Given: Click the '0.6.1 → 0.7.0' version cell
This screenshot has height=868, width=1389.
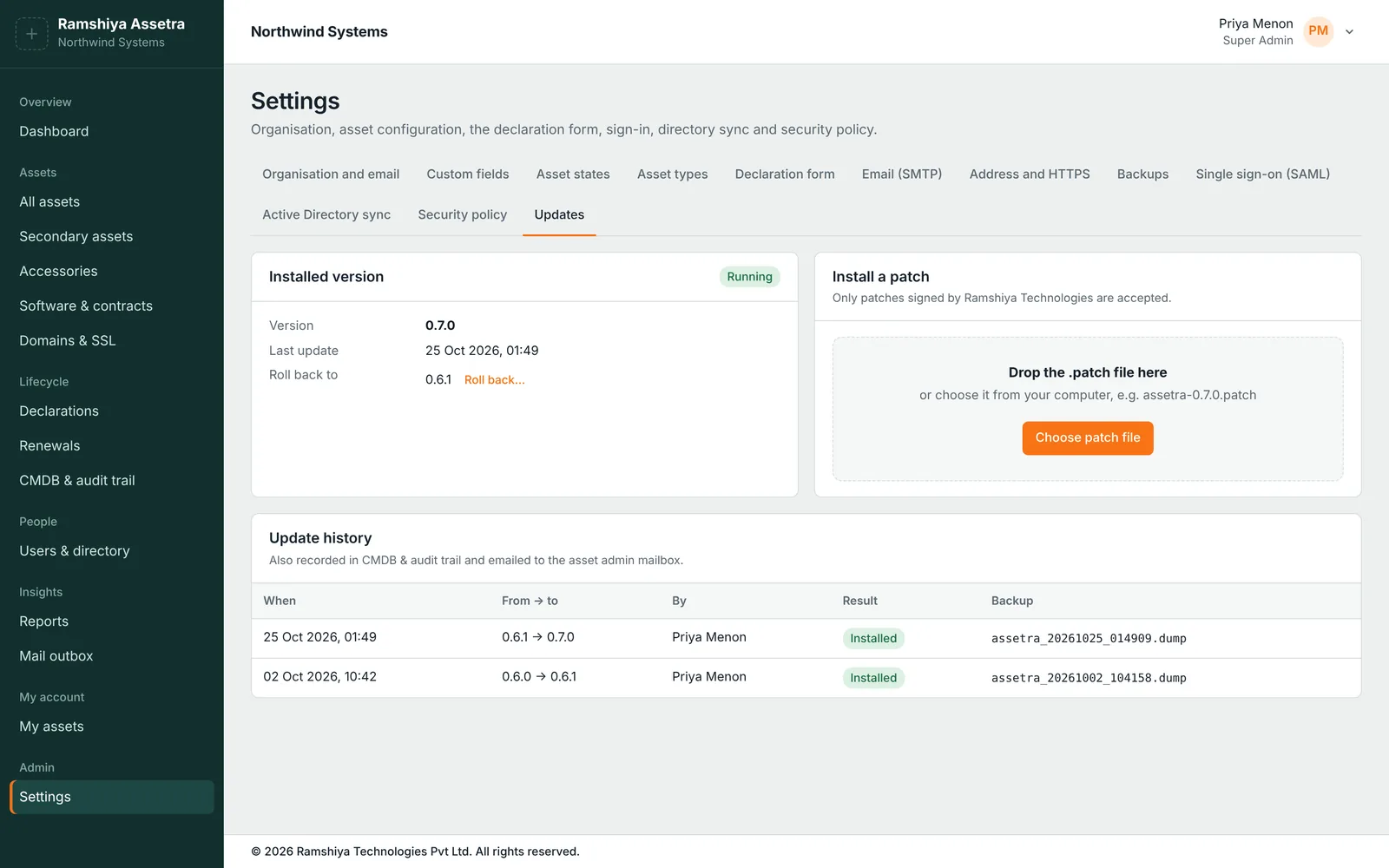Looking at the screenshot, I should [538, 637].
